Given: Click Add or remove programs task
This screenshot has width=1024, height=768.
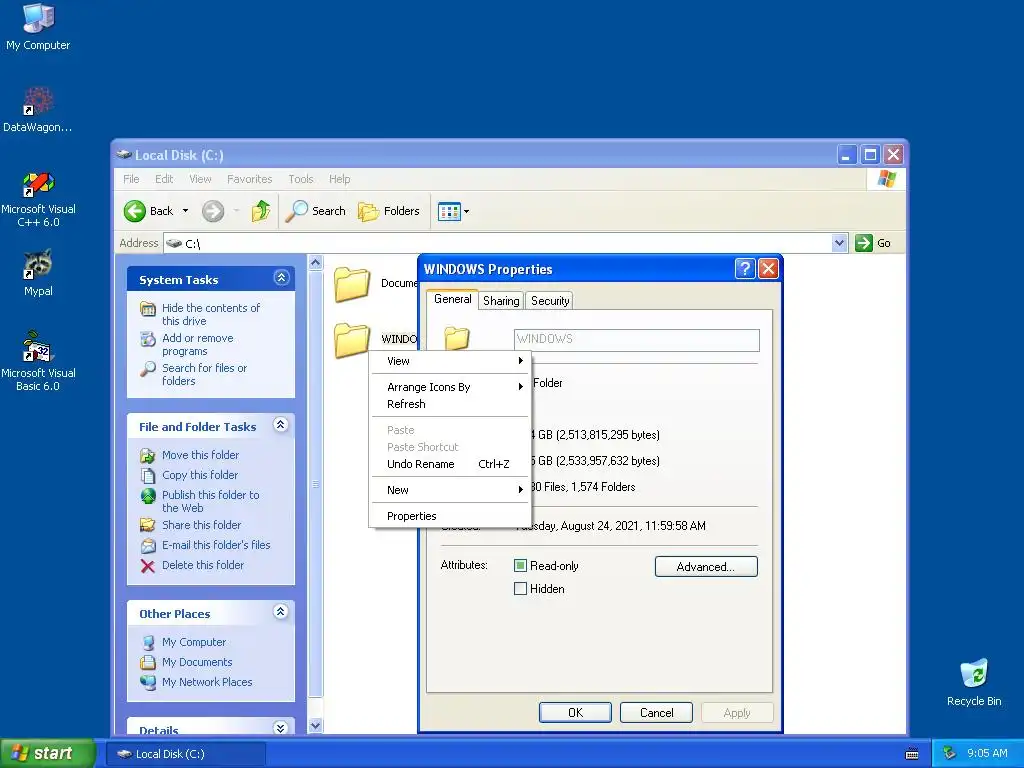Looking at the screenshot, I should pos(197,345).
